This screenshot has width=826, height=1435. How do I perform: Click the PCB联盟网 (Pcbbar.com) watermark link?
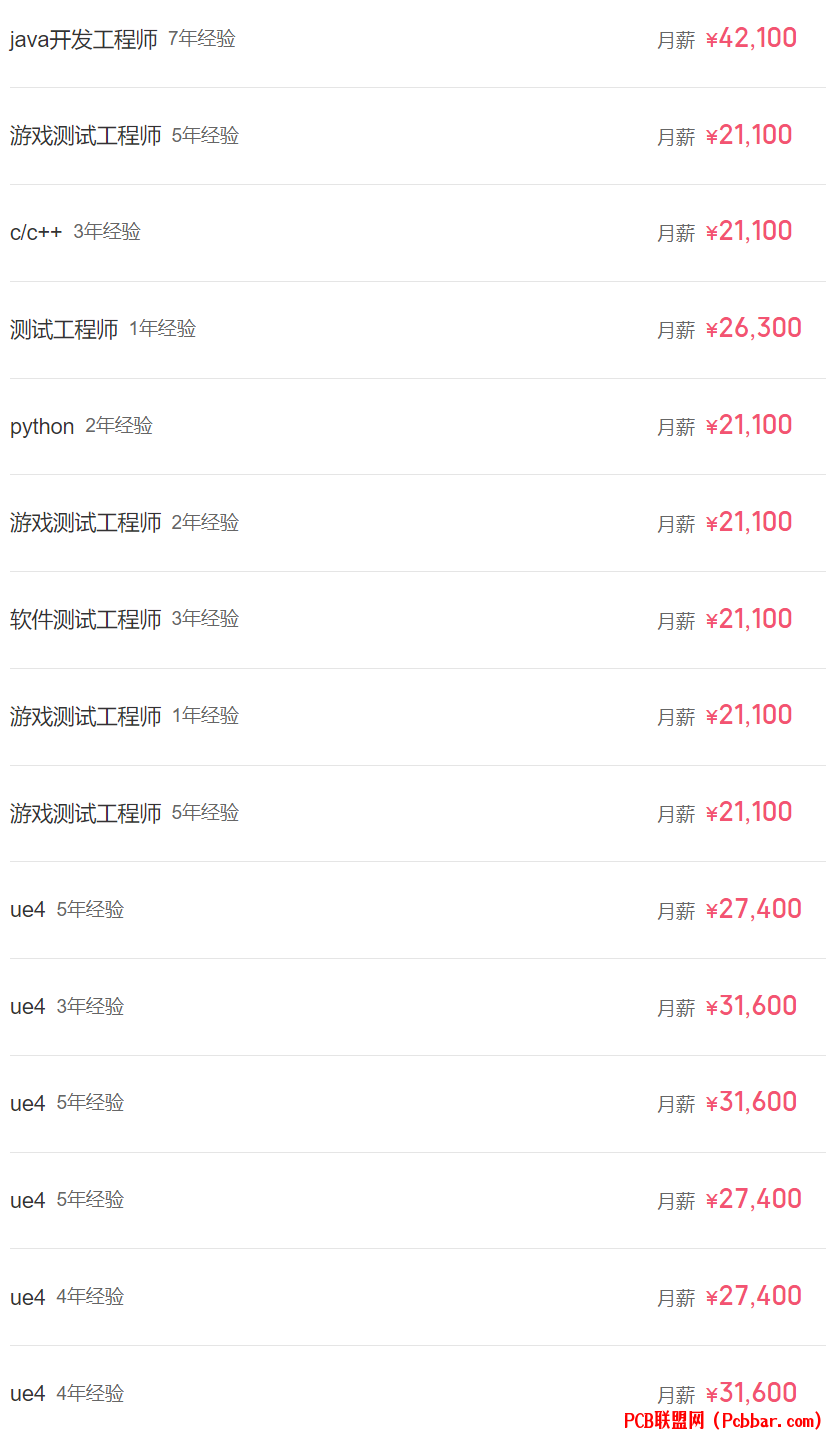click(723, 1420)
